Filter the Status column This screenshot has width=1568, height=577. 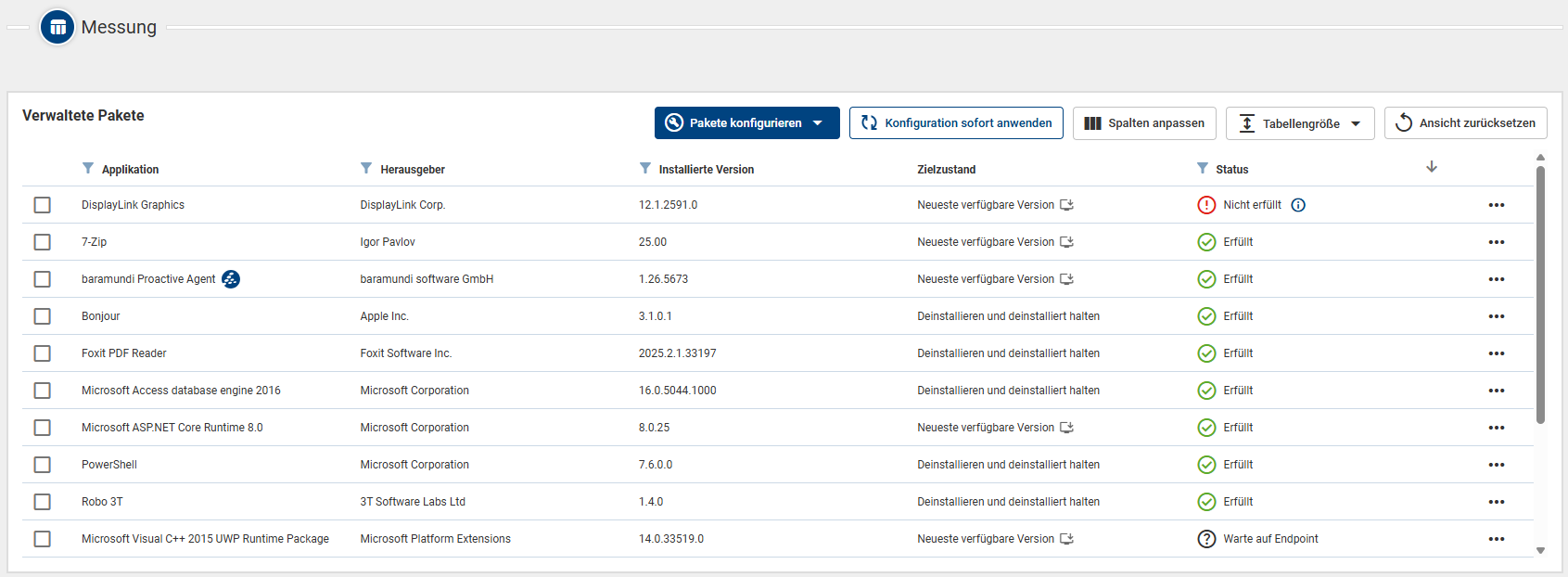tap(1203, 168)
